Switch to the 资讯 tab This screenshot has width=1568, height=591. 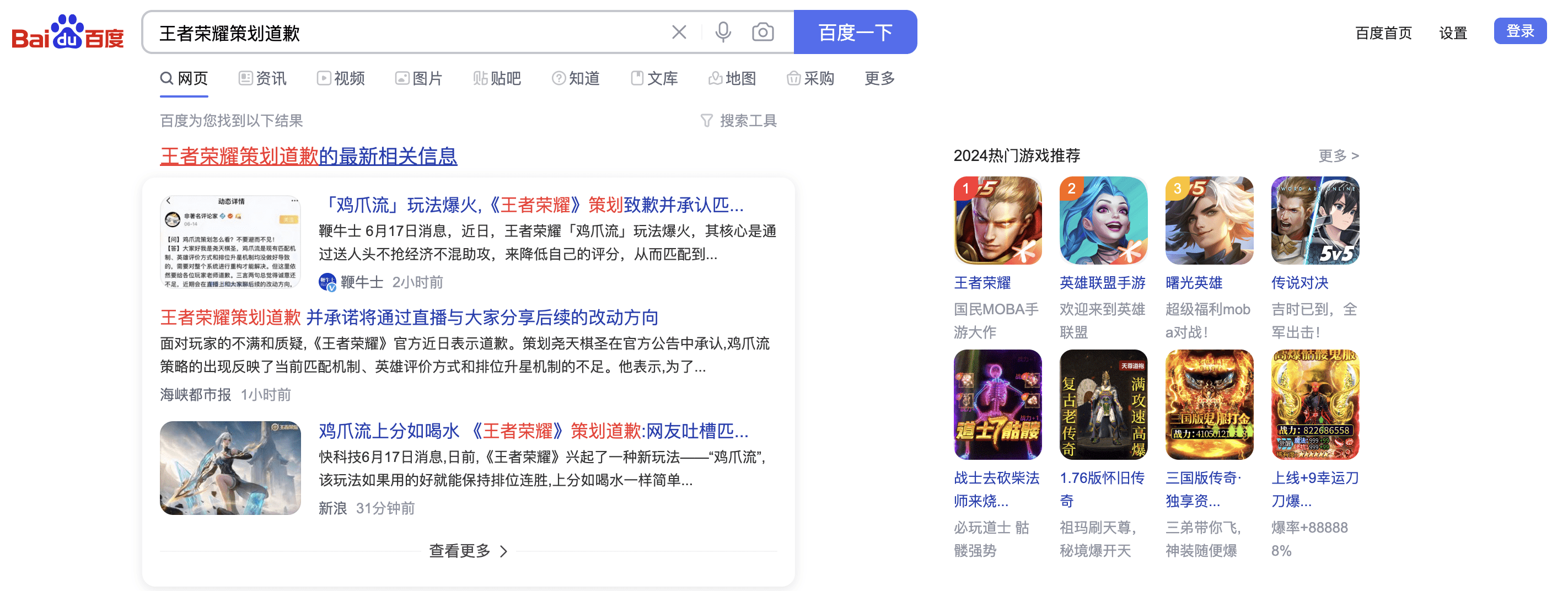pyautogui.click(x=262, y=78)
